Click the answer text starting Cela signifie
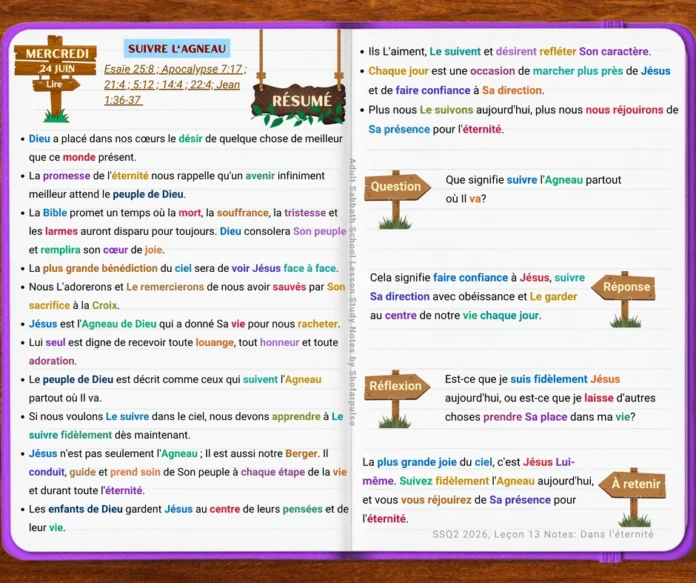This screenshot has height=583, width=696. pyautogui.click(x=478, y=297)
